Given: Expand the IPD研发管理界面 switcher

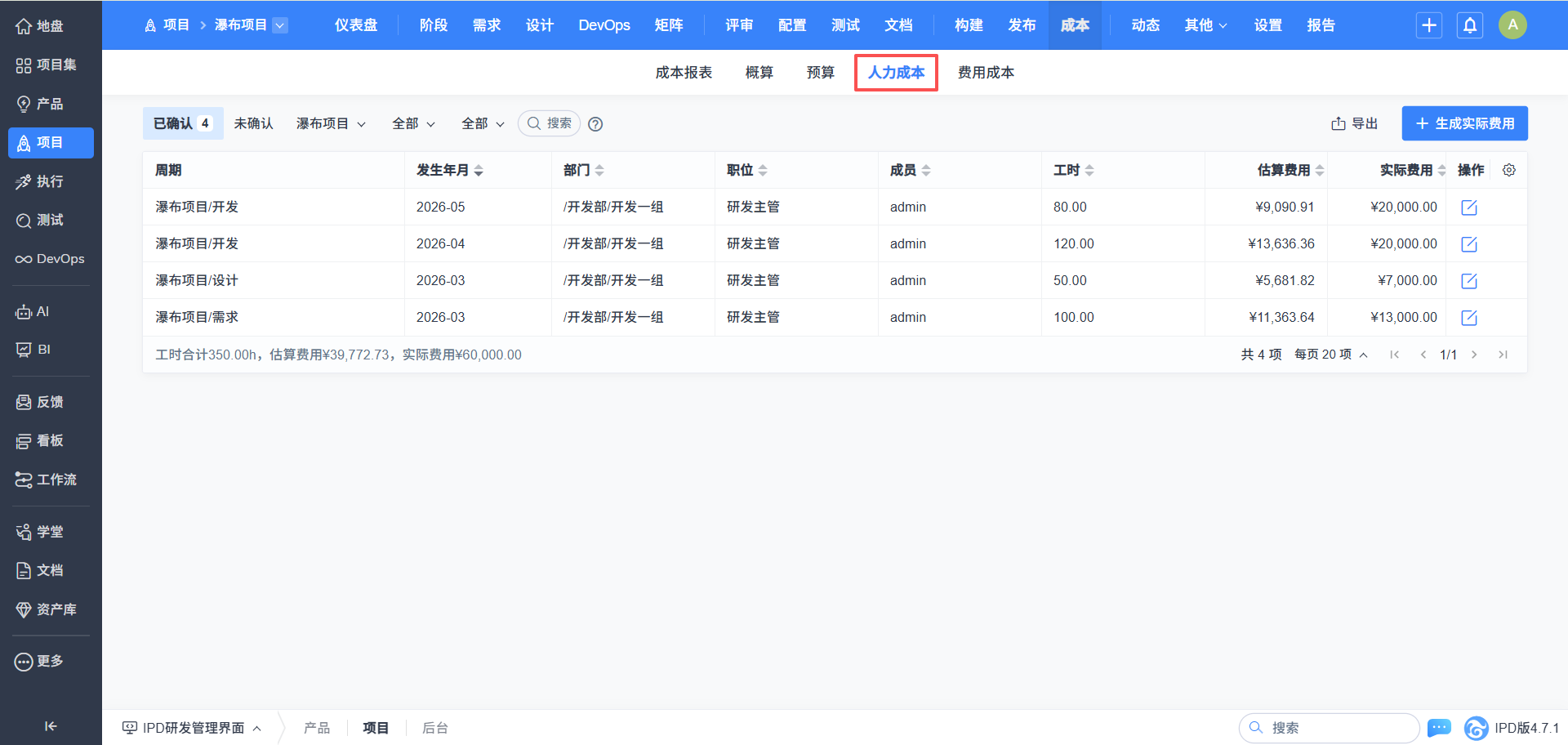Looking at the screenshot, I should [x=192, y=728].
